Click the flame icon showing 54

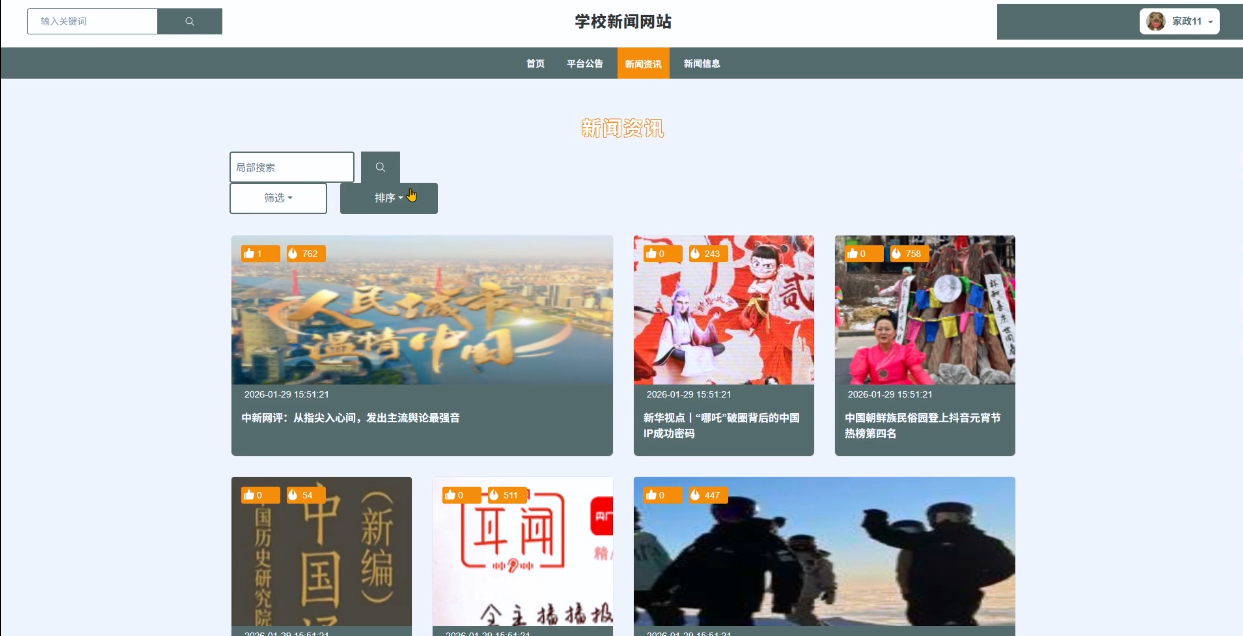click(293, 495)
